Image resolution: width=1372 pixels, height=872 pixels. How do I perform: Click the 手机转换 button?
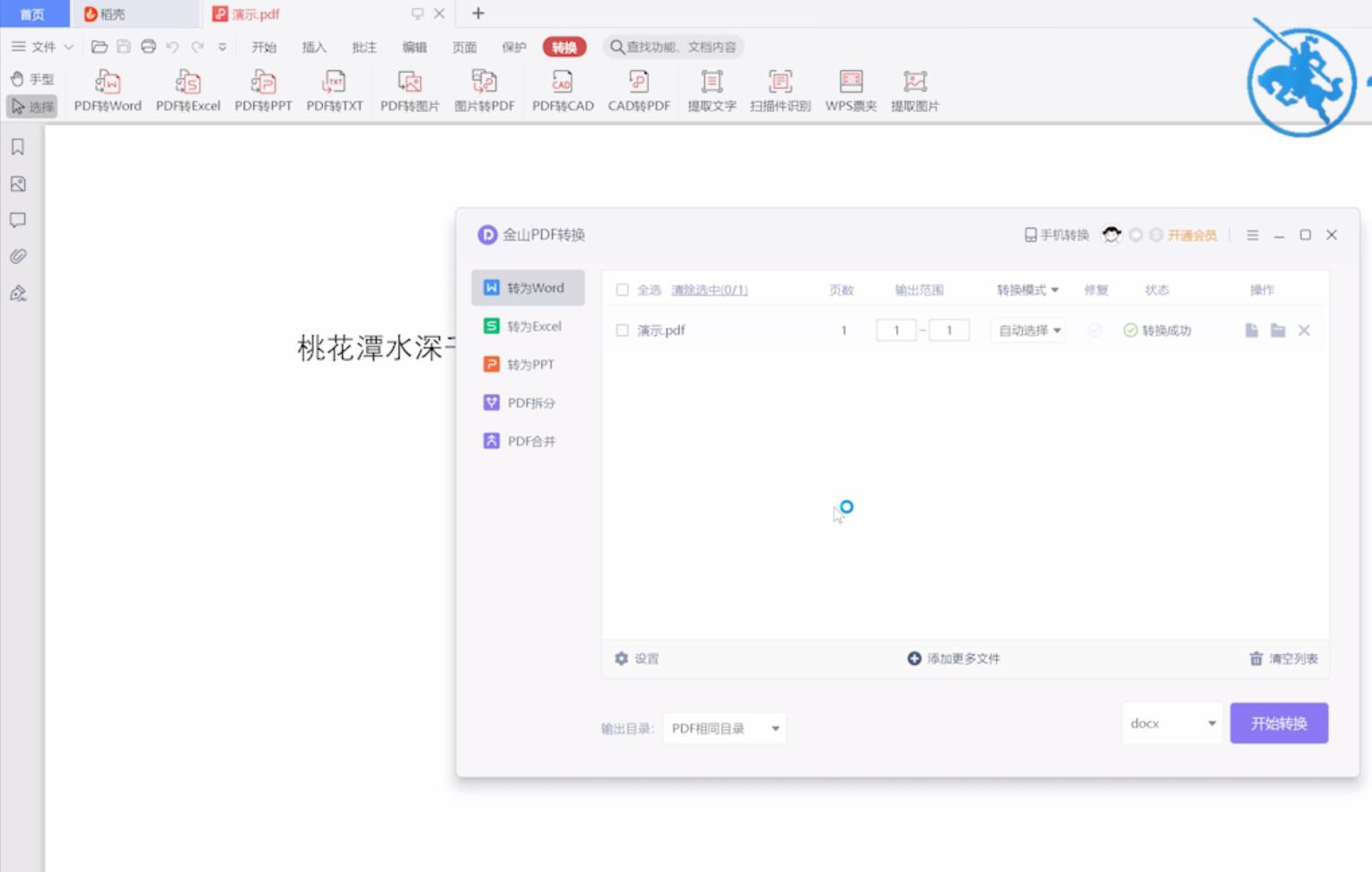click(x=1057, y=235)
